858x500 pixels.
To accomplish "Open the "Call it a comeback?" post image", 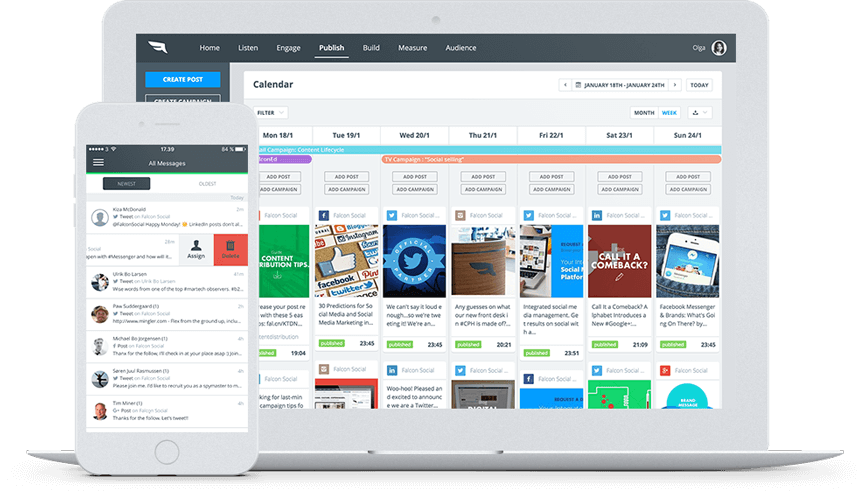I will 619,261.
